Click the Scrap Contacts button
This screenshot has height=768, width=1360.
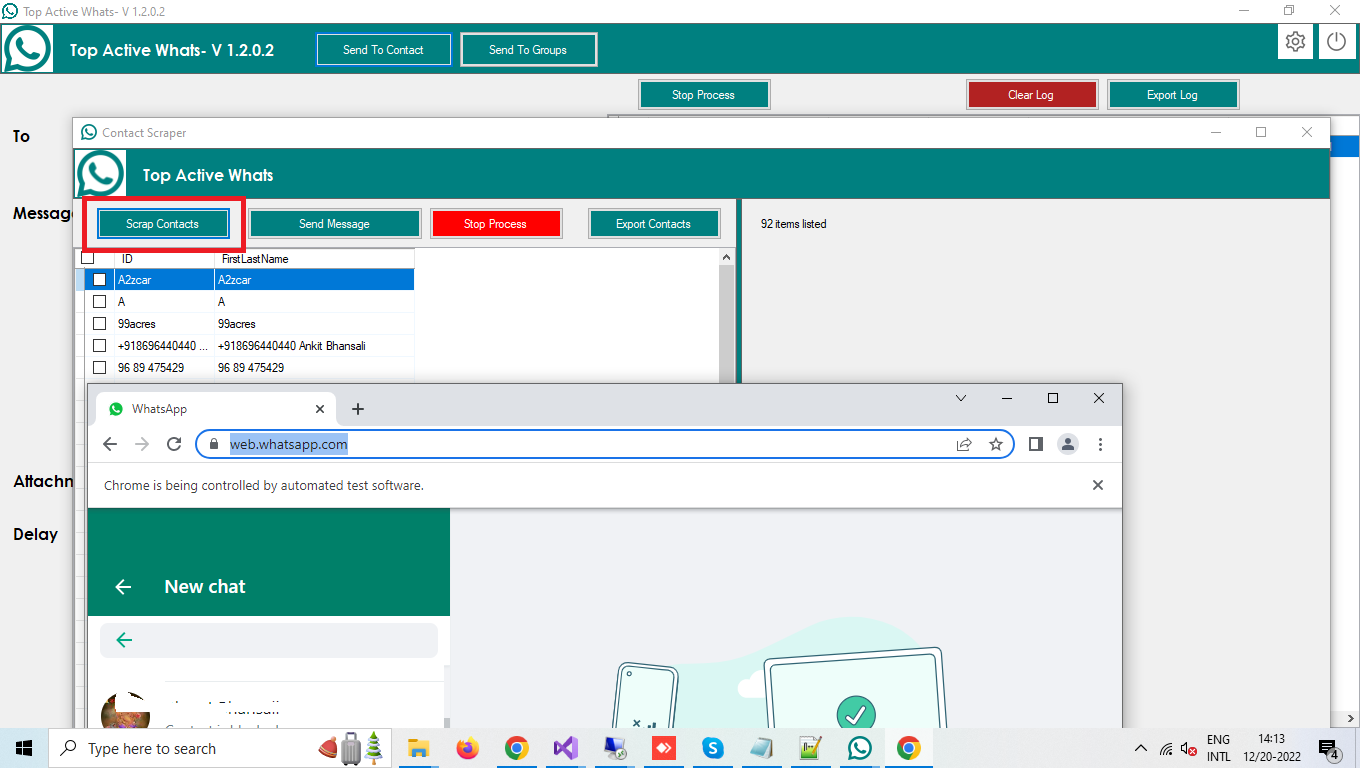(x=162, y=224)
